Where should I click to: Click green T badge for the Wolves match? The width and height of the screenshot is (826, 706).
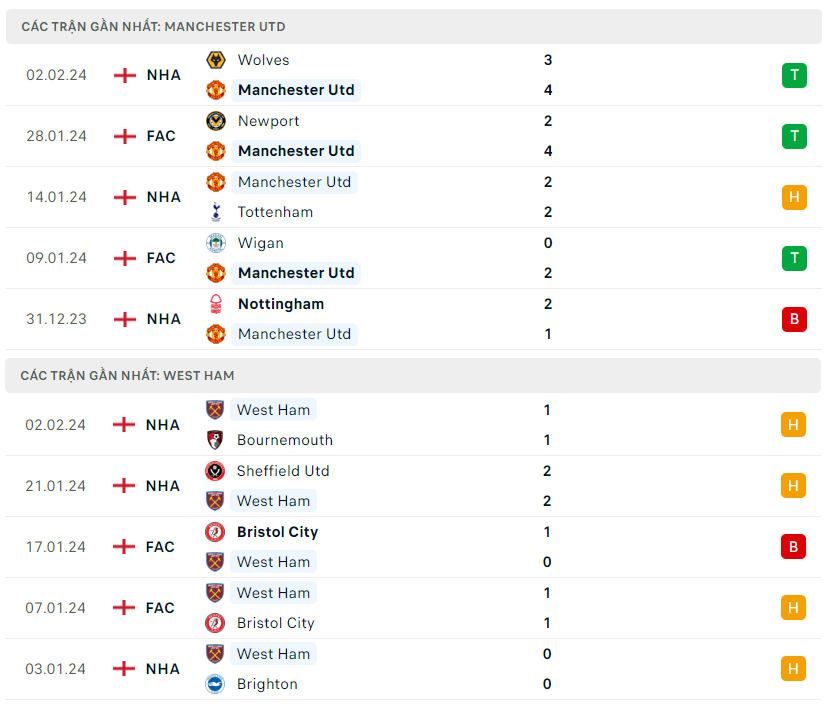(x=794, y=75)
